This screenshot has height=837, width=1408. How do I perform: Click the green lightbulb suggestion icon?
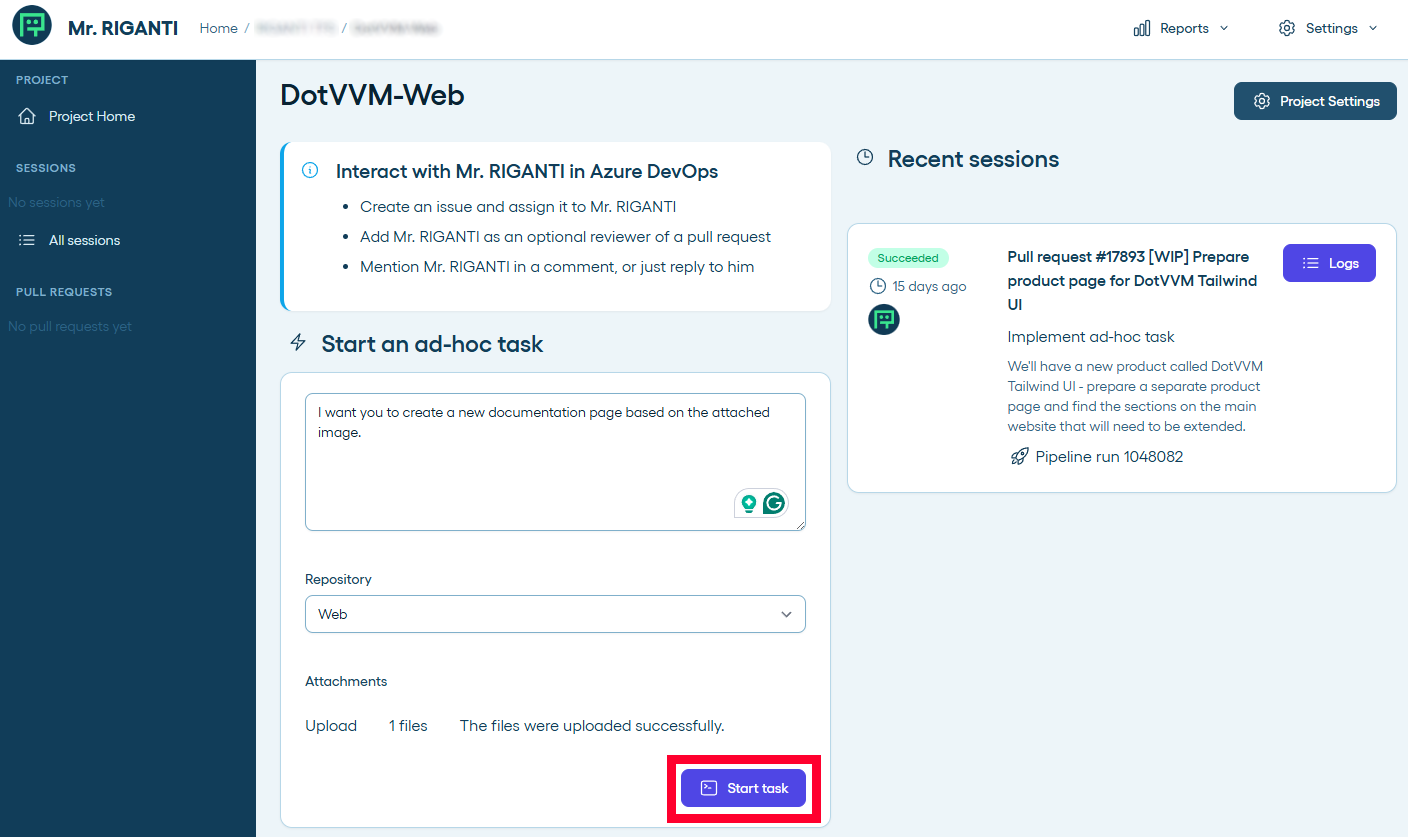[x=748, y=503]
